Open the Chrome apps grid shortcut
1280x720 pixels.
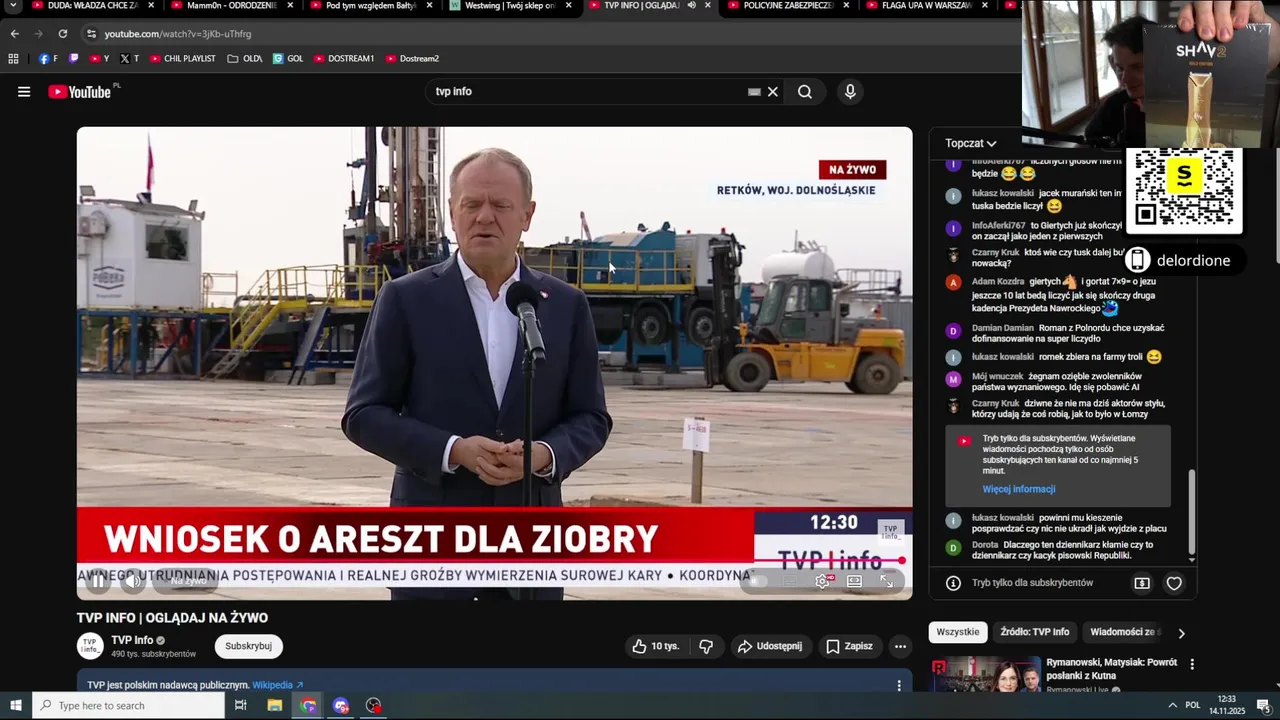coord(13,59)
